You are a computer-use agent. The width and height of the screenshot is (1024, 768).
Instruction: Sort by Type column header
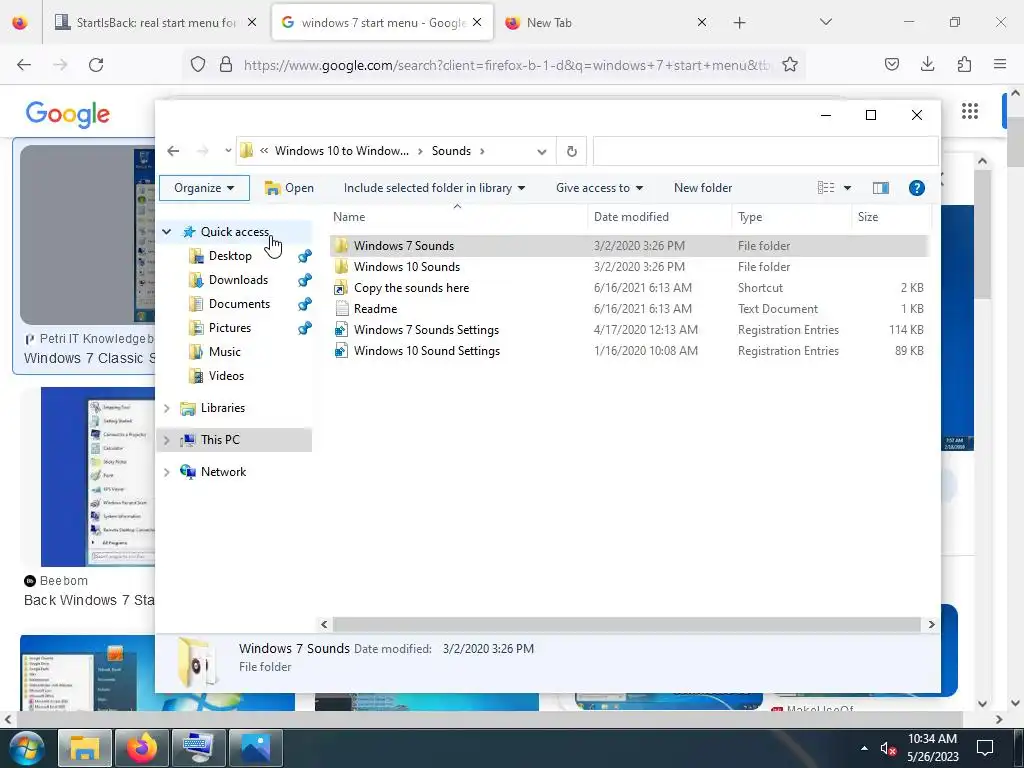click(792, 217)
